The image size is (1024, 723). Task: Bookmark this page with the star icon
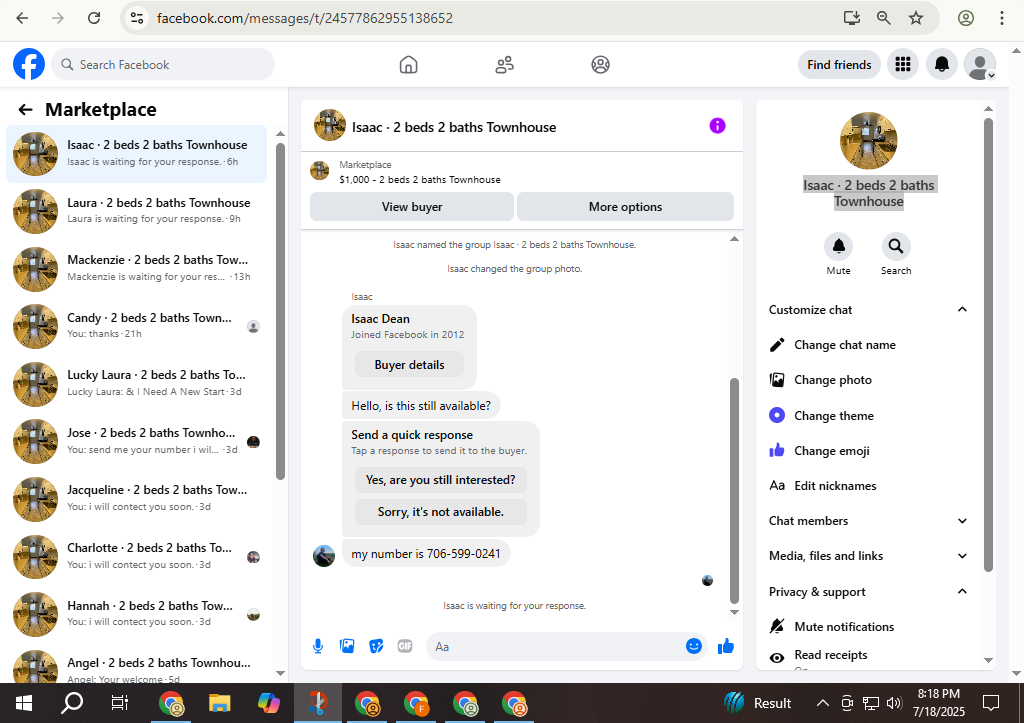[916, 18]
